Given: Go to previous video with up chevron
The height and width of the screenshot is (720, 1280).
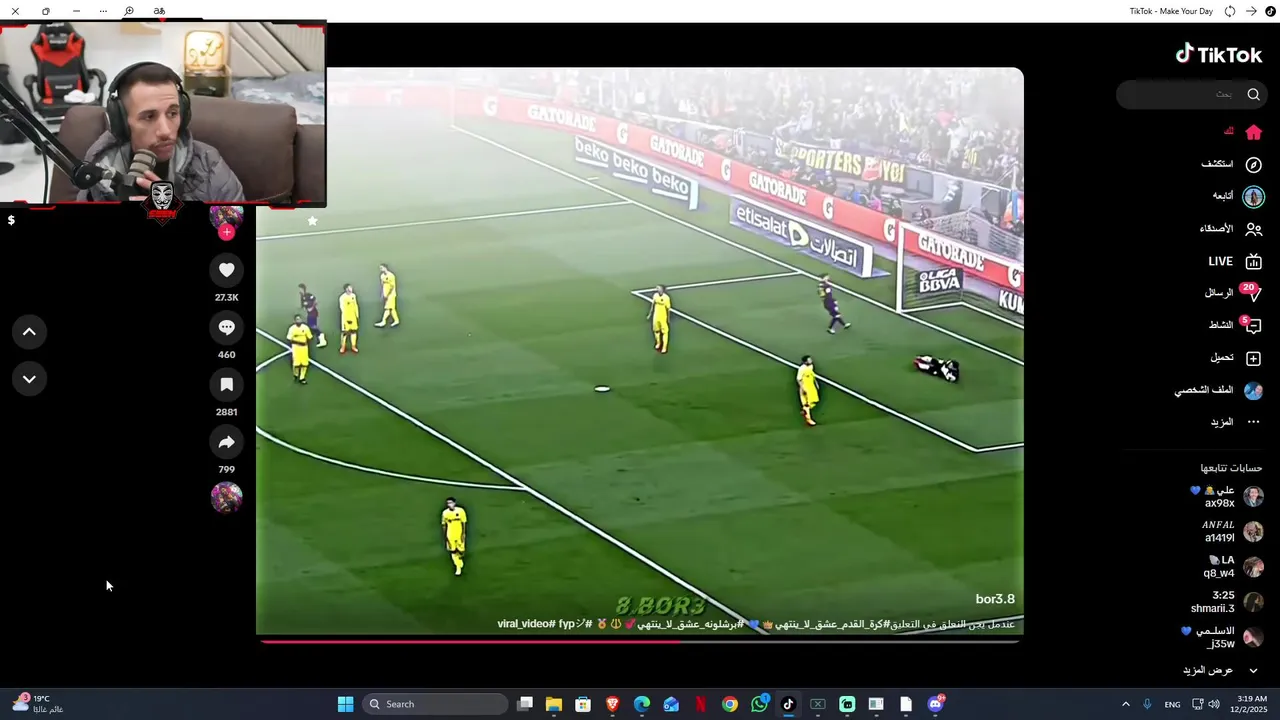Looking at the screenshot, I should (x=29, y=332).
